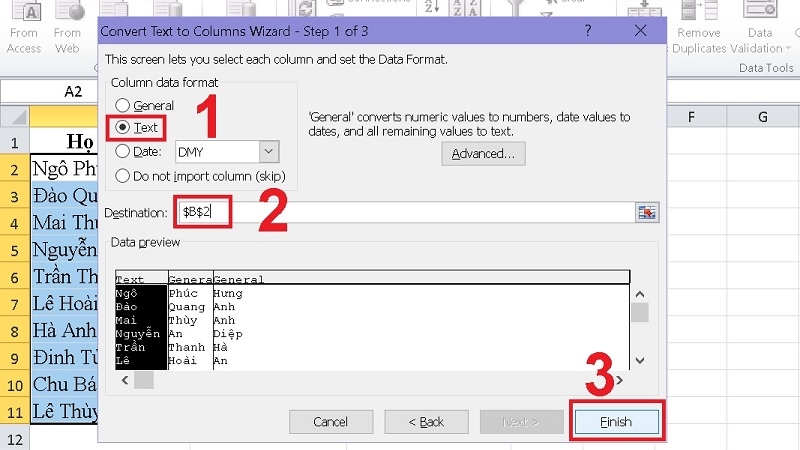Select column F header in the worksheet

pyautogui.click(x=691, y=117)
